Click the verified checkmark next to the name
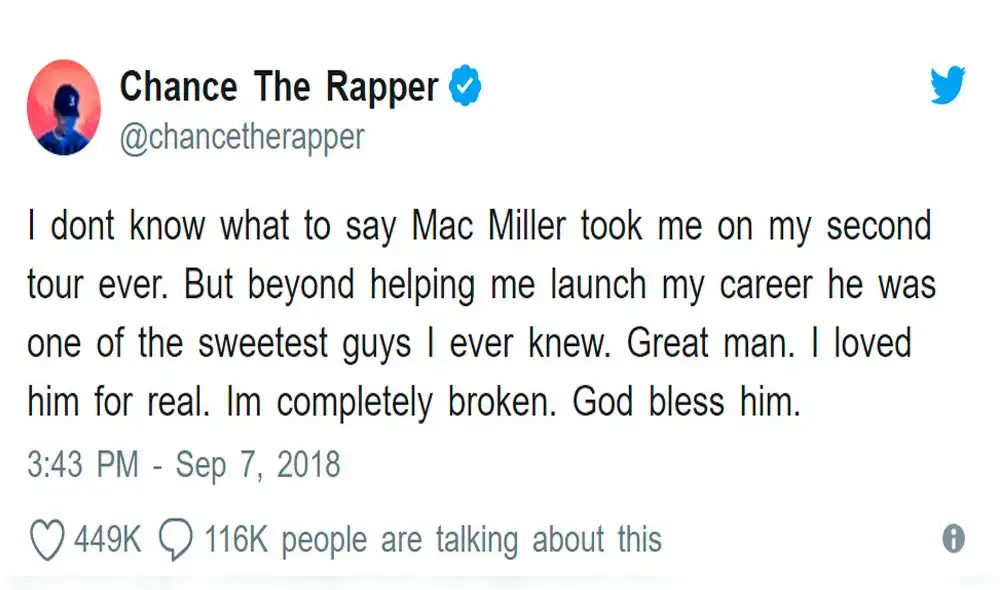The image size is (1000, 590). click(x=466, y=86)
